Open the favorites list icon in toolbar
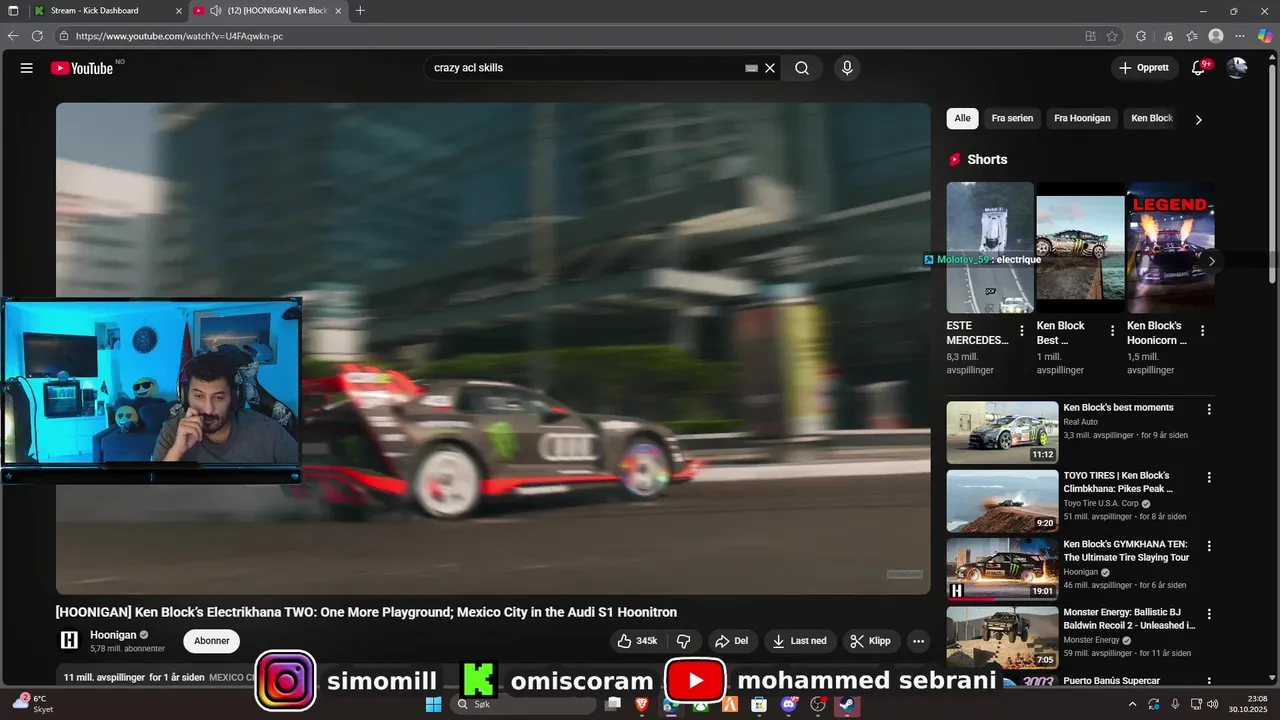The width and height of the screenshot is (1280, 720). [x=1192, y=36]
